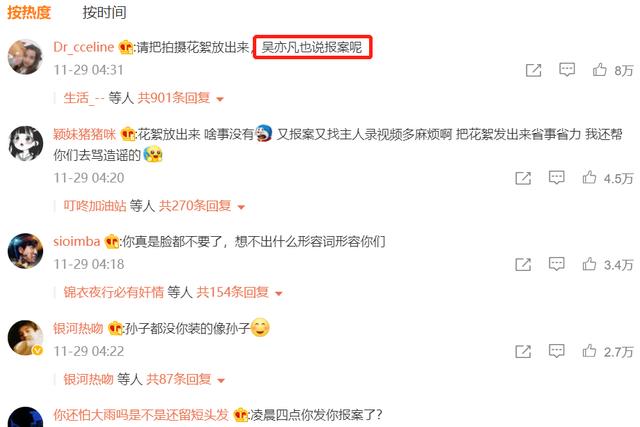Open Dr_cceline's profile via username
Viewport: 640px width, 427px height.
click(x=84, y=47)
